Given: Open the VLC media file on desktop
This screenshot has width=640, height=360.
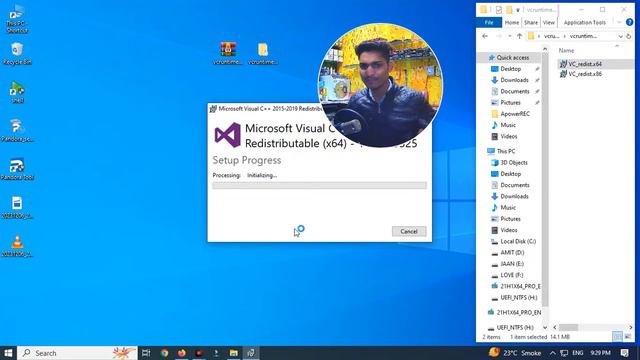Looking at the screenshot, I should [x=17, y=246].
